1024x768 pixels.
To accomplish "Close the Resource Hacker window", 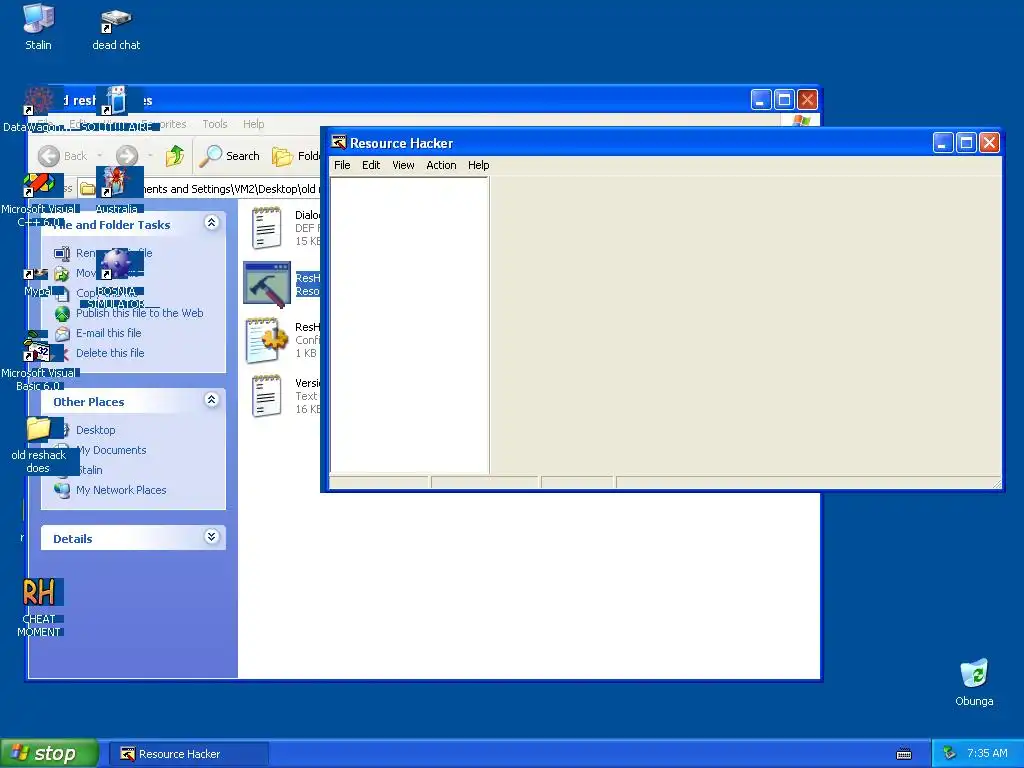I will [989, 142].
